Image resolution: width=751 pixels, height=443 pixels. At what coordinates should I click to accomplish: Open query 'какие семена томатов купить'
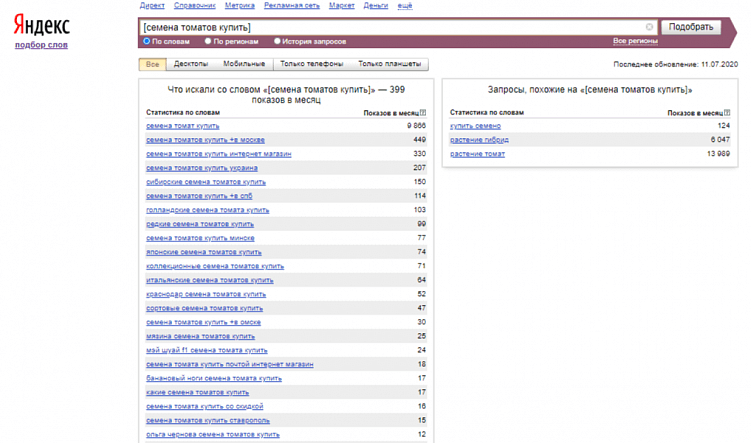[x=197, y=392]
